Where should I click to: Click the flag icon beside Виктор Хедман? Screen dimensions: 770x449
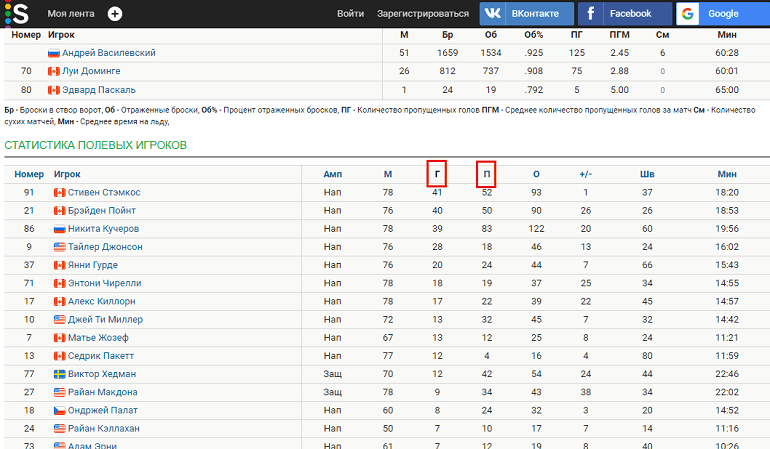[x=60, y=373]
